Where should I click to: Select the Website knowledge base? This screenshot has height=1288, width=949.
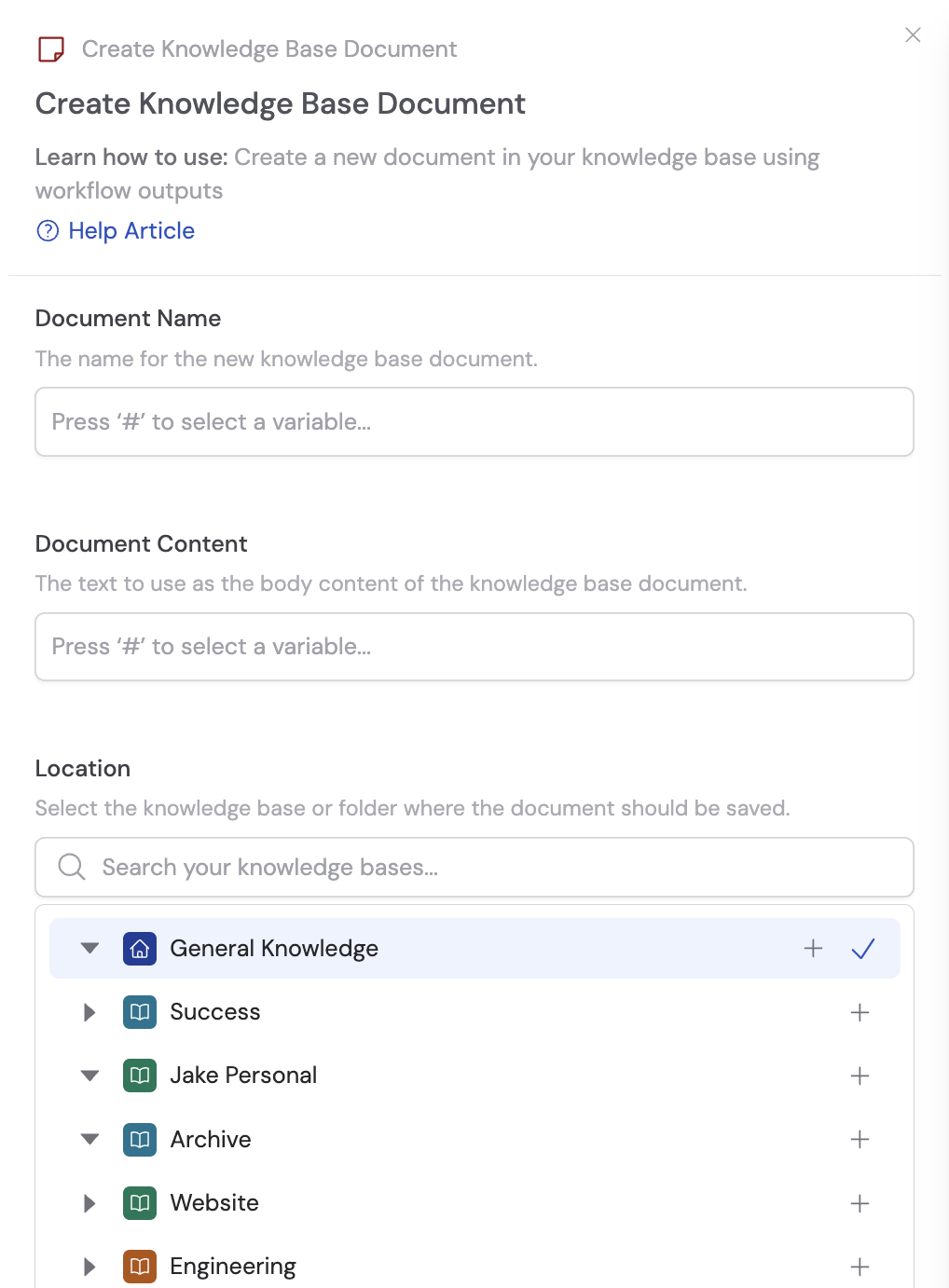tap(213, 1202)
